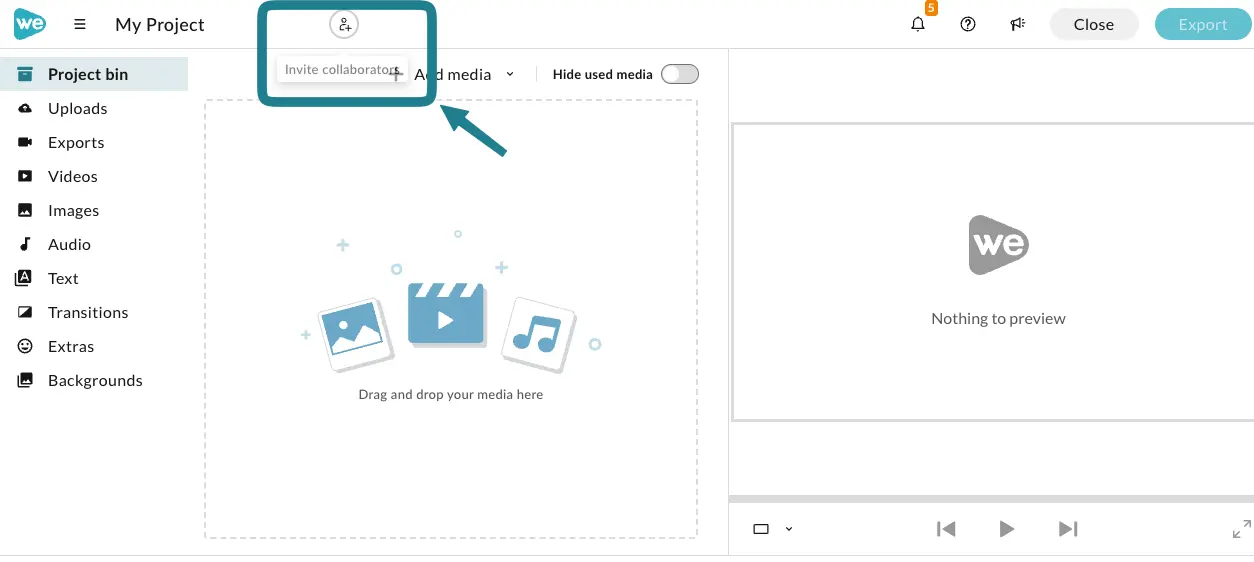Click the Uploads cloud icon
This screenshot has width=1254, height=562.
click(x=25, y=108)
